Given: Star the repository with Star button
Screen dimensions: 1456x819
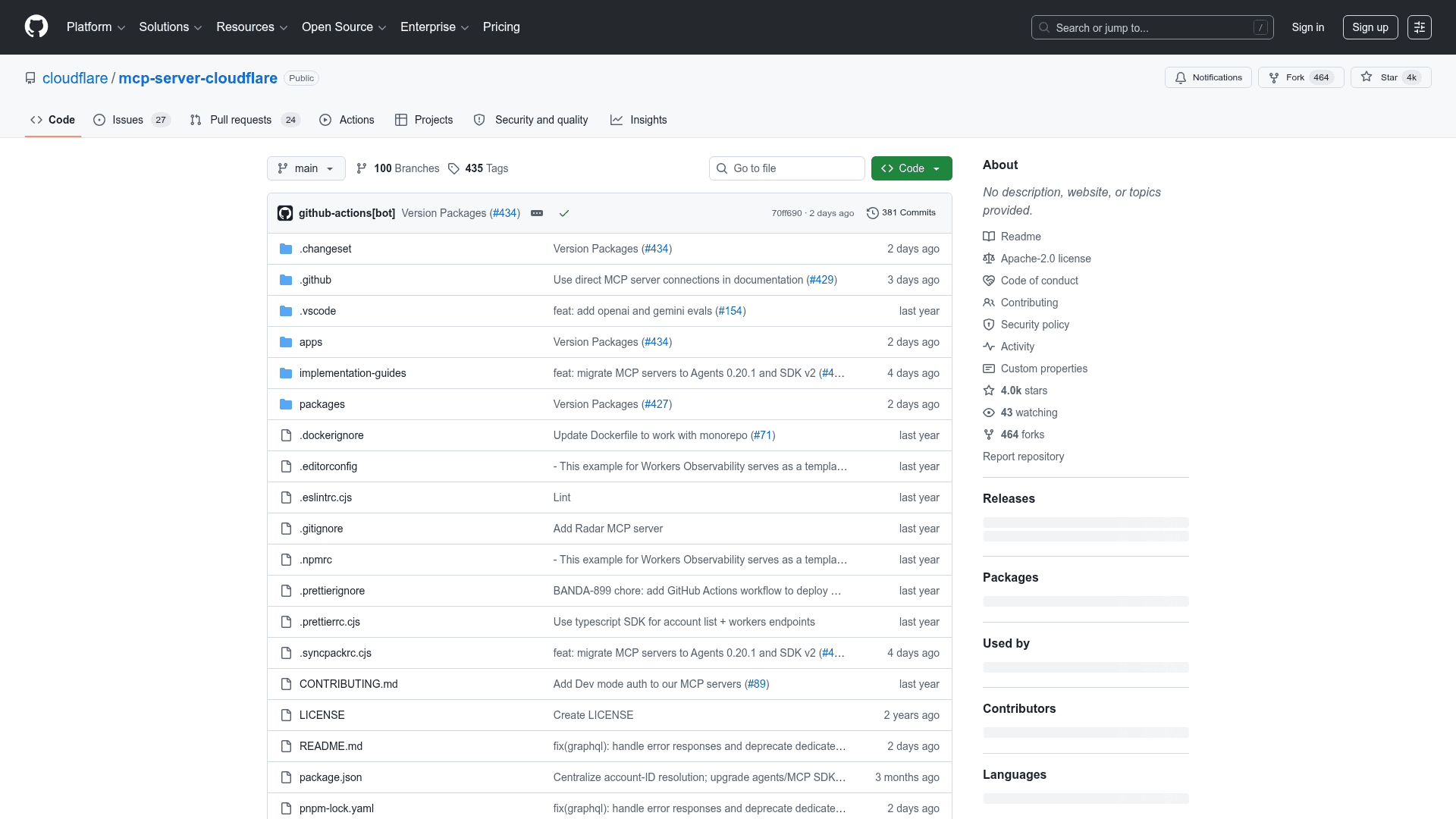Looking at the screenshot, I should [x=1391, y=77].
